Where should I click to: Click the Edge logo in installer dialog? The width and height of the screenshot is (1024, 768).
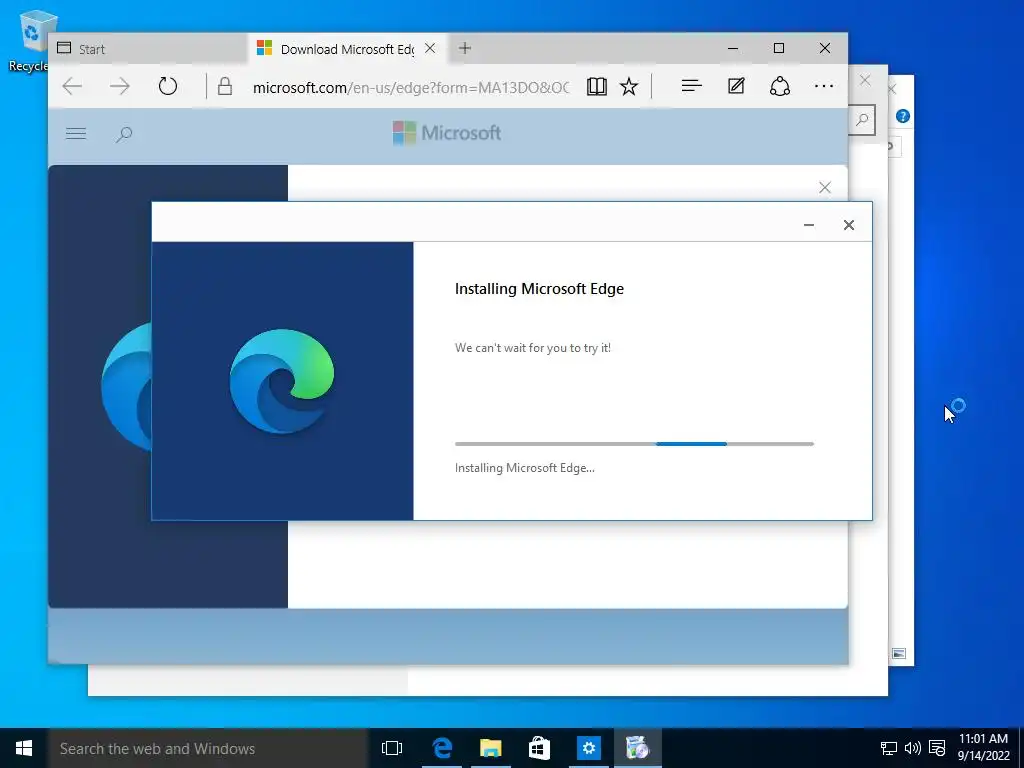282,381
